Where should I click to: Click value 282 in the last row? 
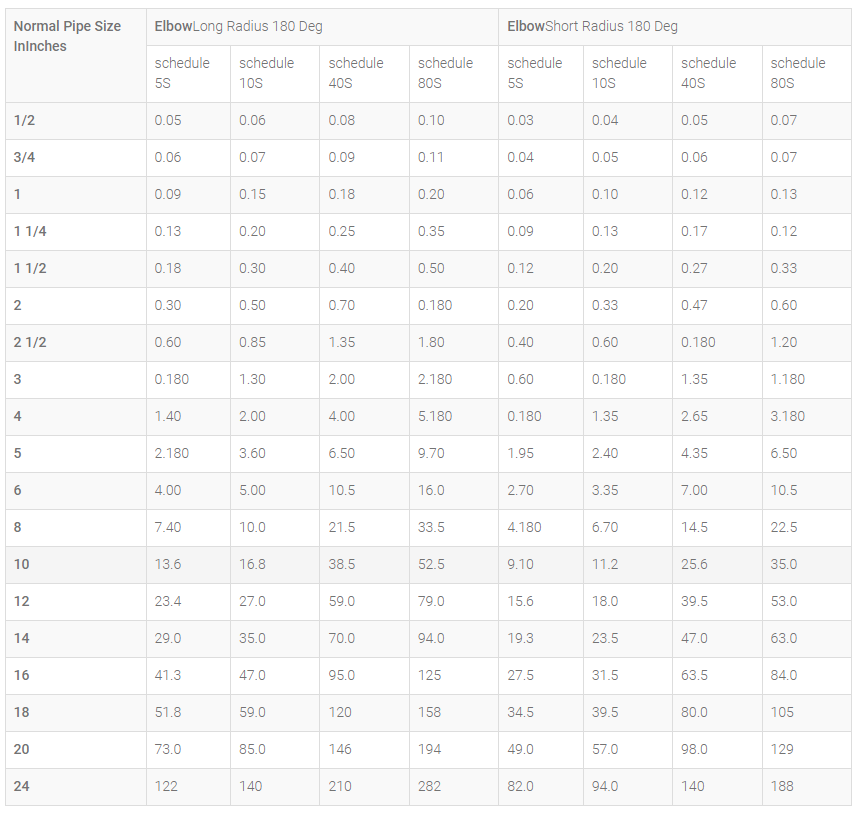point(430,786)
